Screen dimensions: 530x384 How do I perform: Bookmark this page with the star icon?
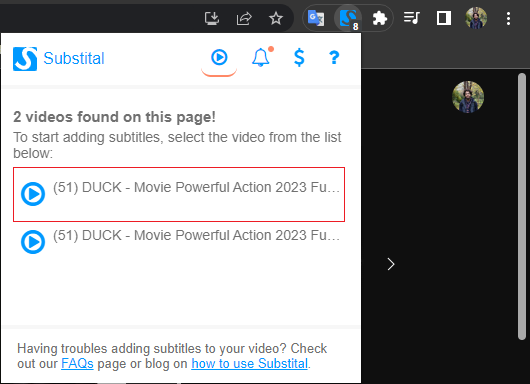pyautogui.click(x=276, y=18)
